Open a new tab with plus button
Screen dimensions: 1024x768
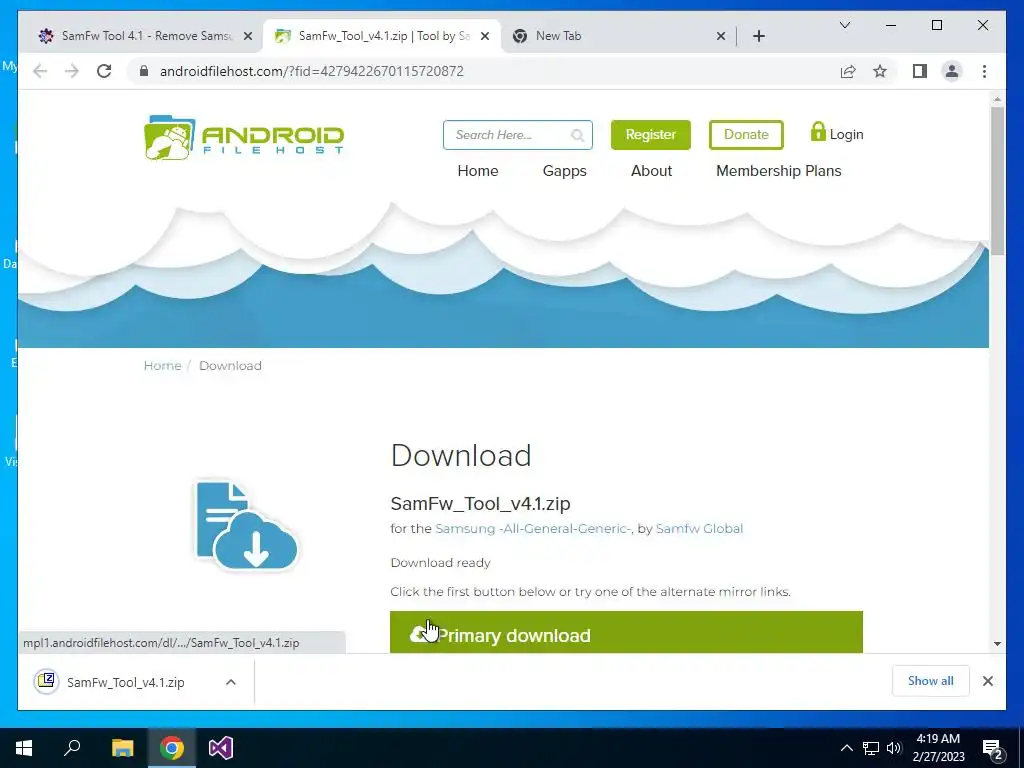(758, 36)
